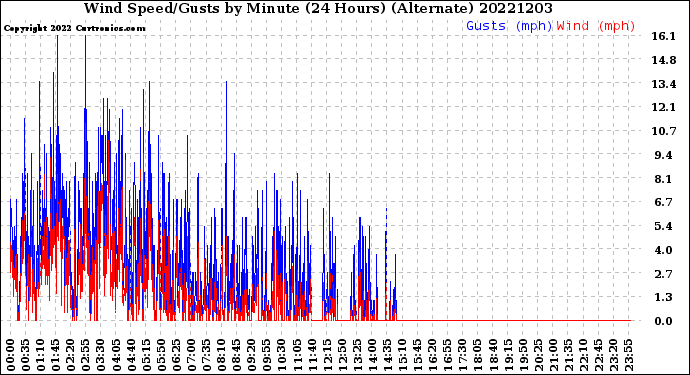Click the 8.1 y-axis value
The image size is (690, 375).
[x=664, y=179]
